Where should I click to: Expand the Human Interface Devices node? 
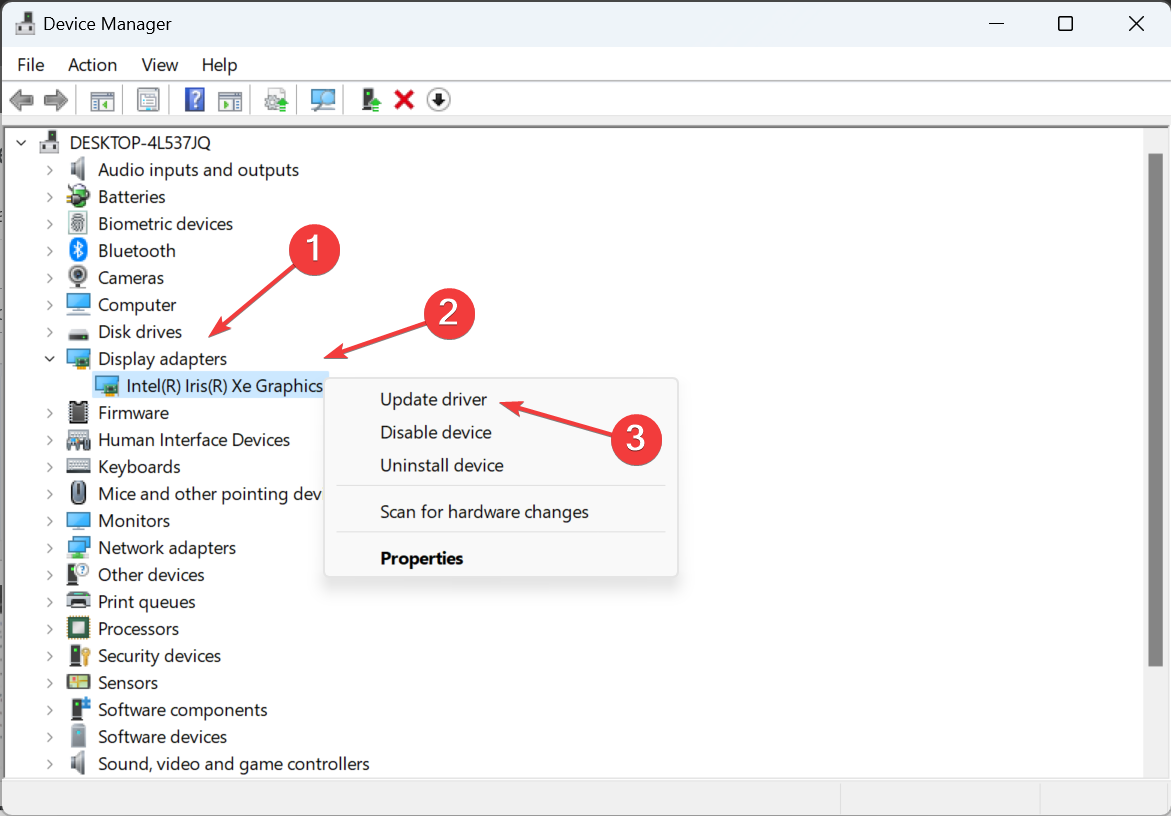click(x=49, y=440)
